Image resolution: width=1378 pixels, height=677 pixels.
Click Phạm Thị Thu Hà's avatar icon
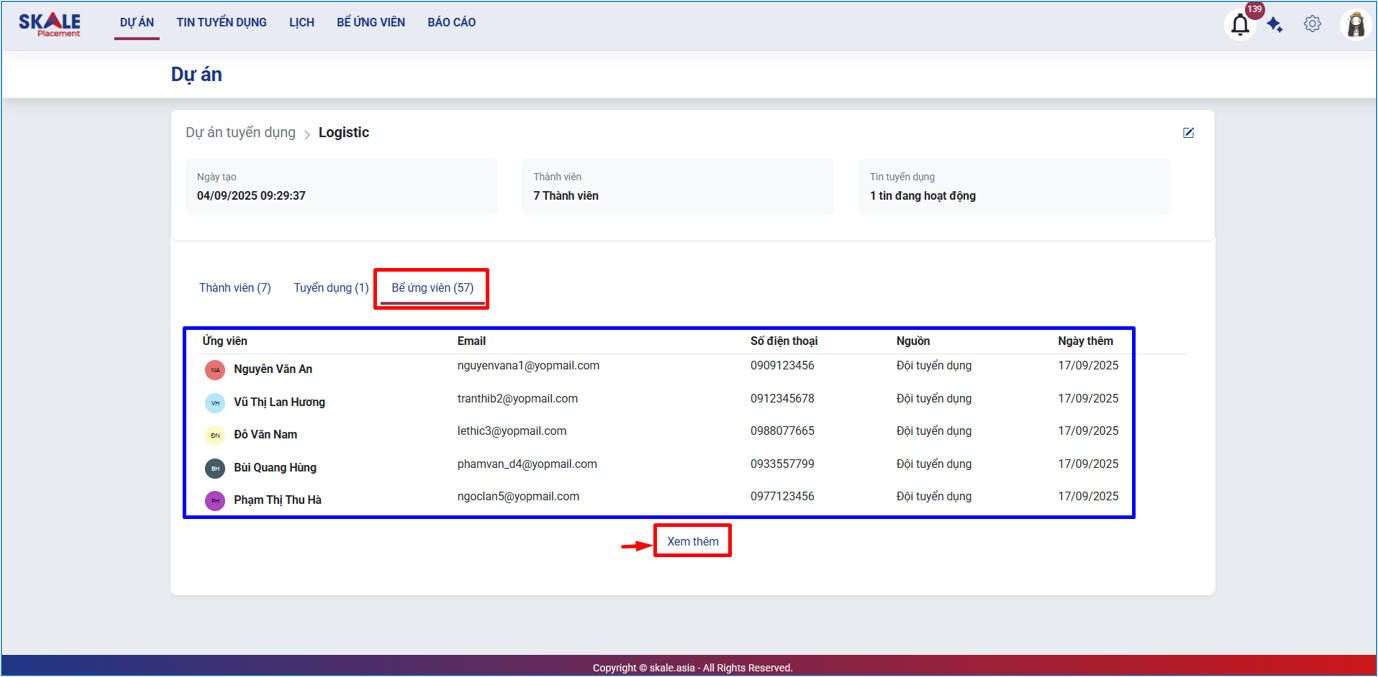pyautogui.click(x=215, y=501)
